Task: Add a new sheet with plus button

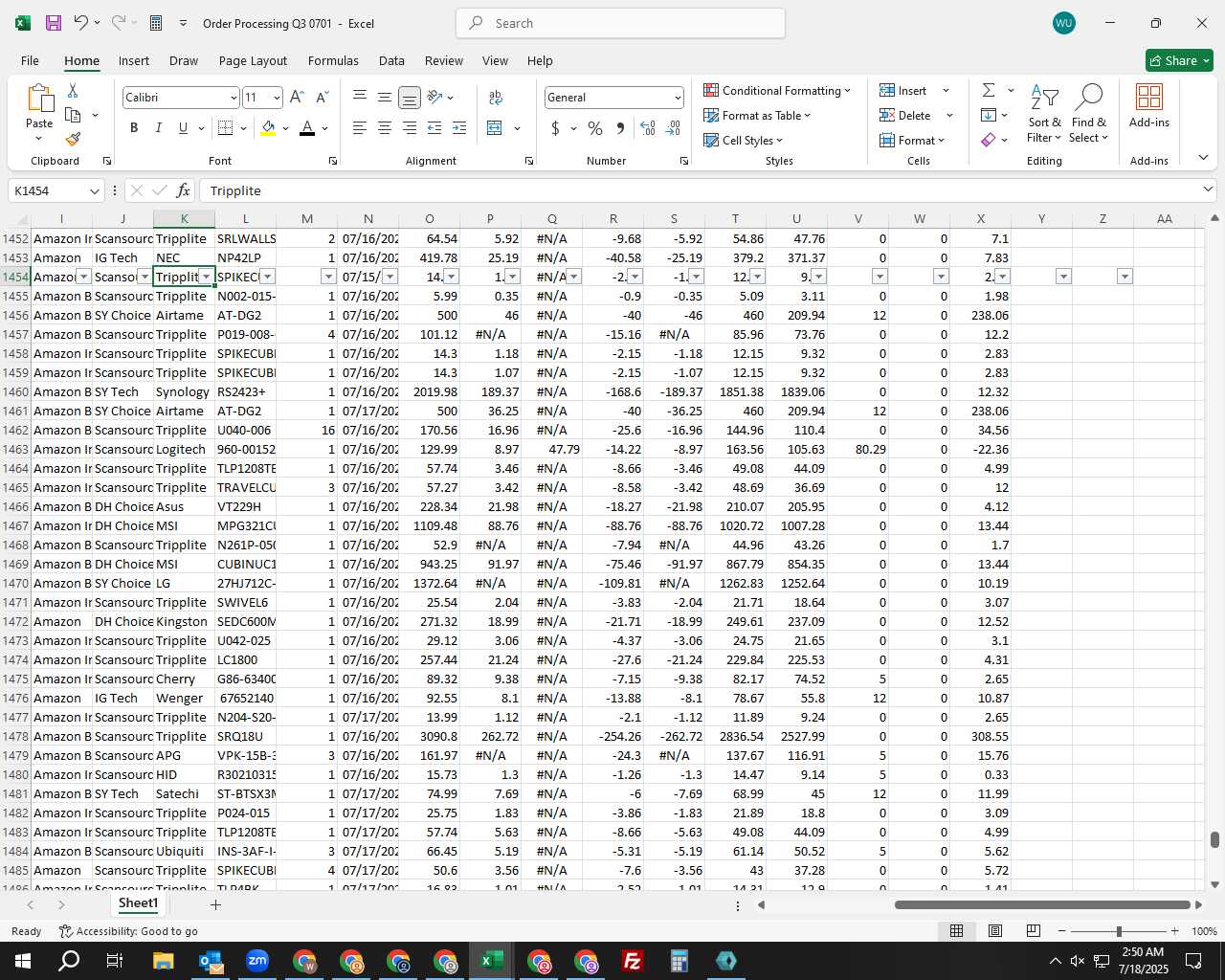Action: (215, 904)
